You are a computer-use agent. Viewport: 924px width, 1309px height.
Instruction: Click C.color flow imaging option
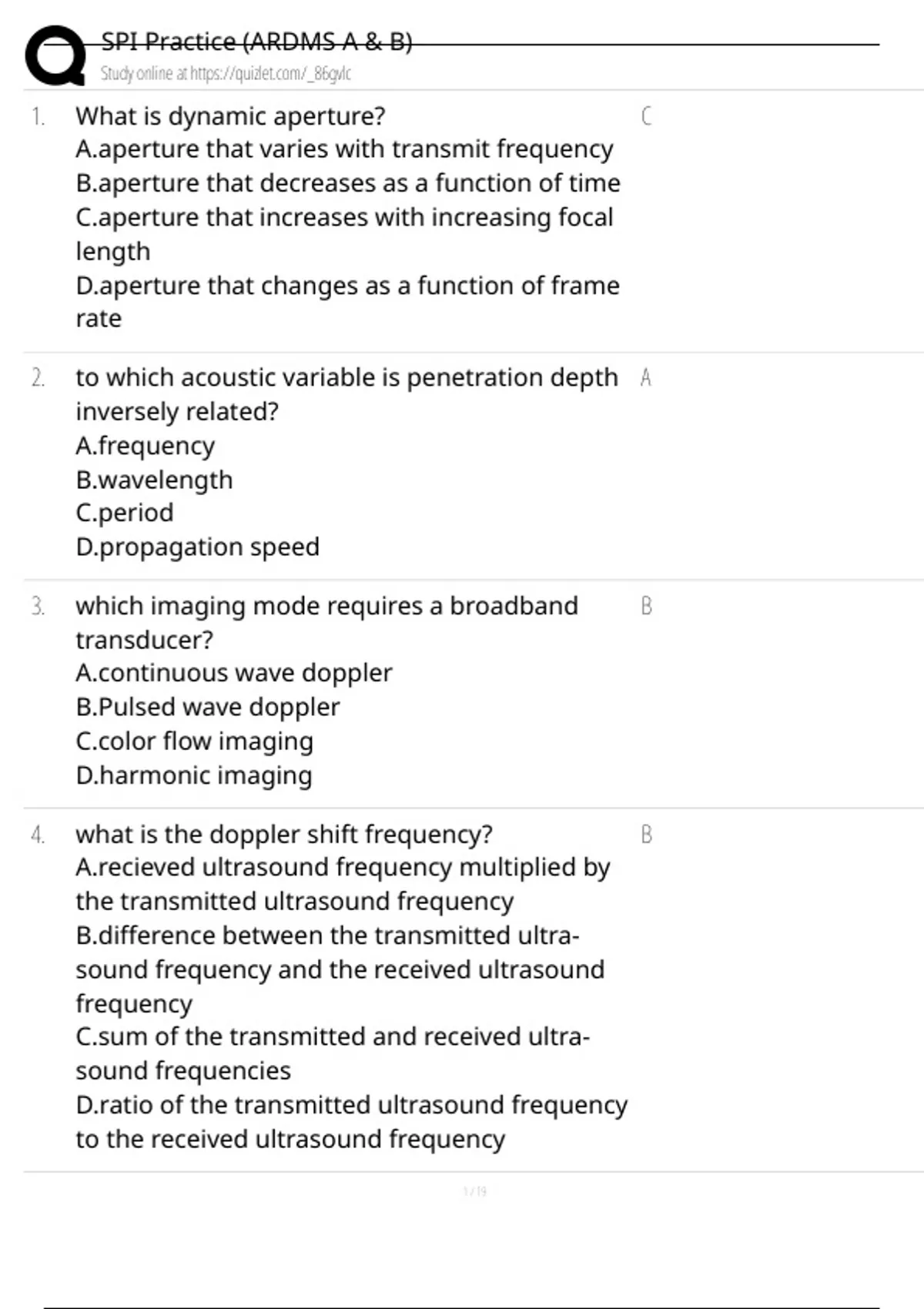point(195,741)
